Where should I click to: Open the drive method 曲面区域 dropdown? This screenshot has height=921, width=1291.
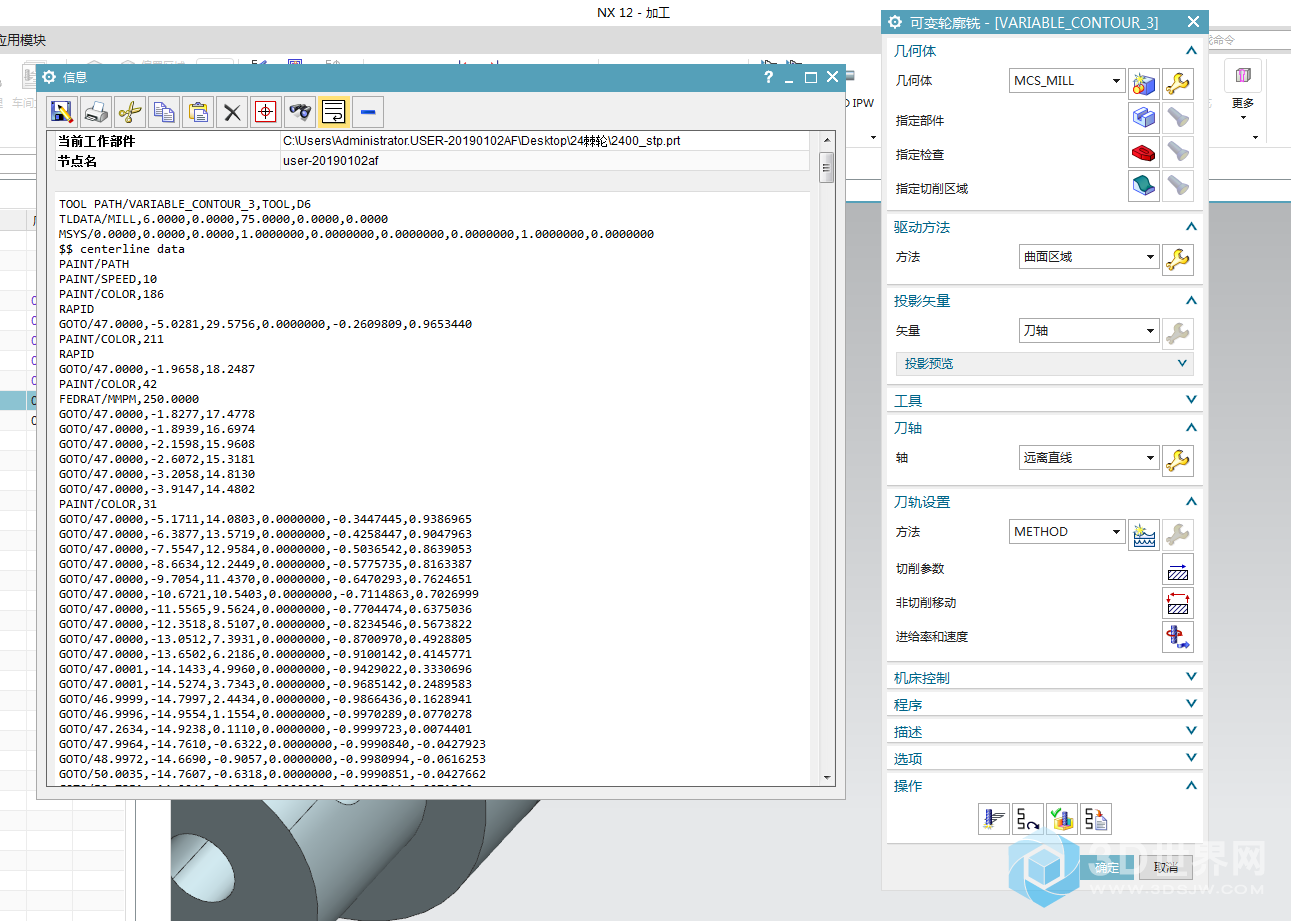pyautogui.click(x=1088, y=257)
